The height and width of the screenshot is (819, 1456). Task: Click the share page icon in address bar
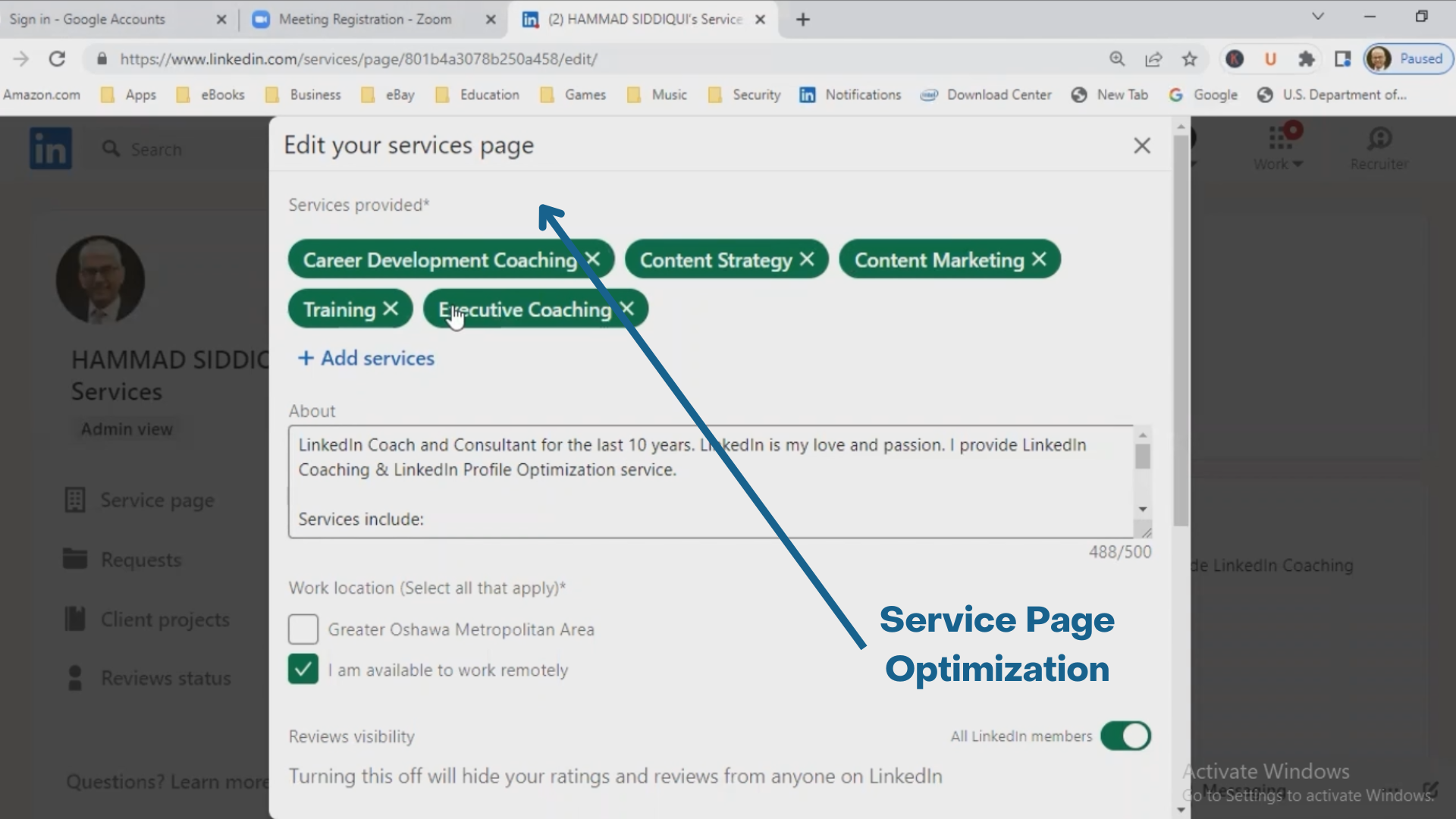pos(1153,58)
